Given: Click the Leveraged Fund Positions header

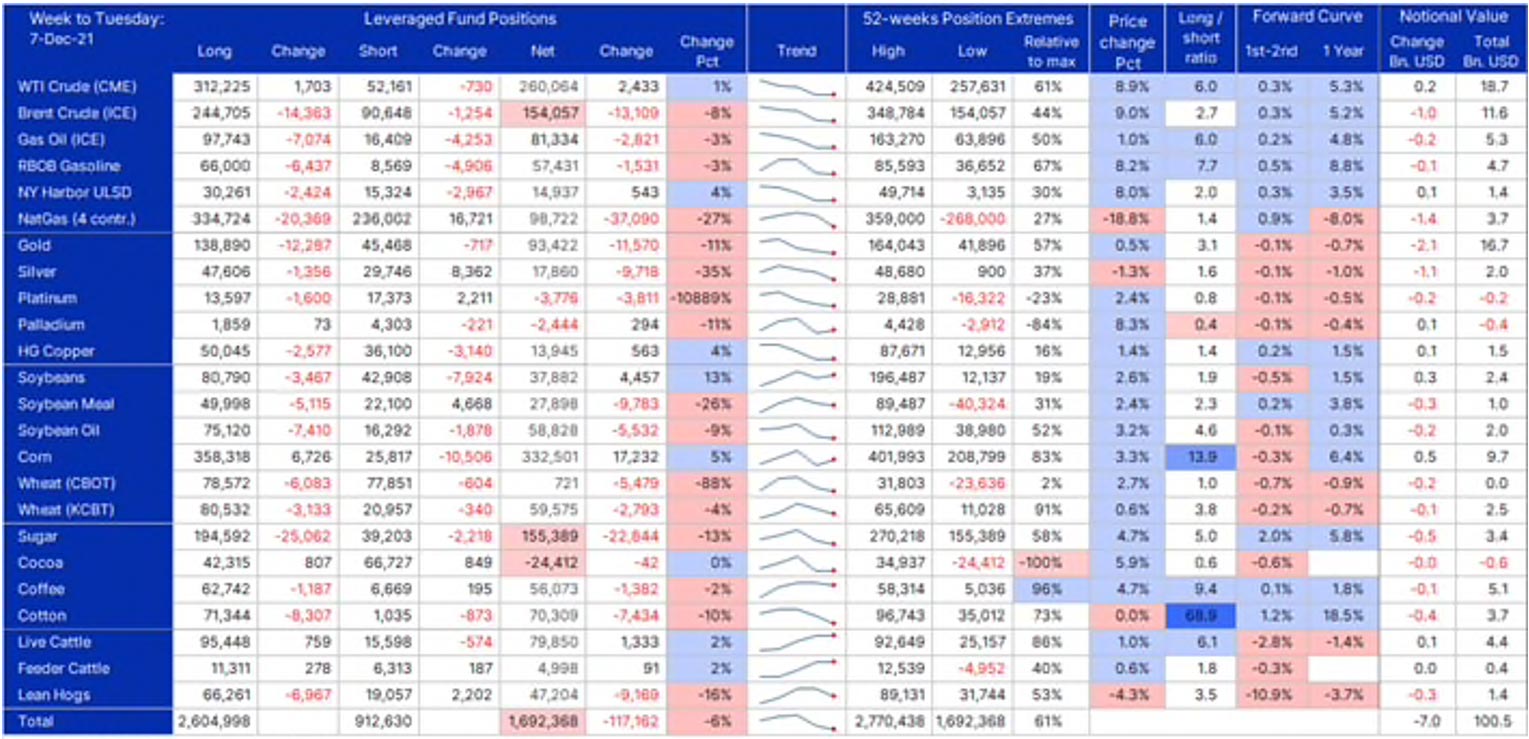Looking at the screenshot, I should tap(459, 19).
